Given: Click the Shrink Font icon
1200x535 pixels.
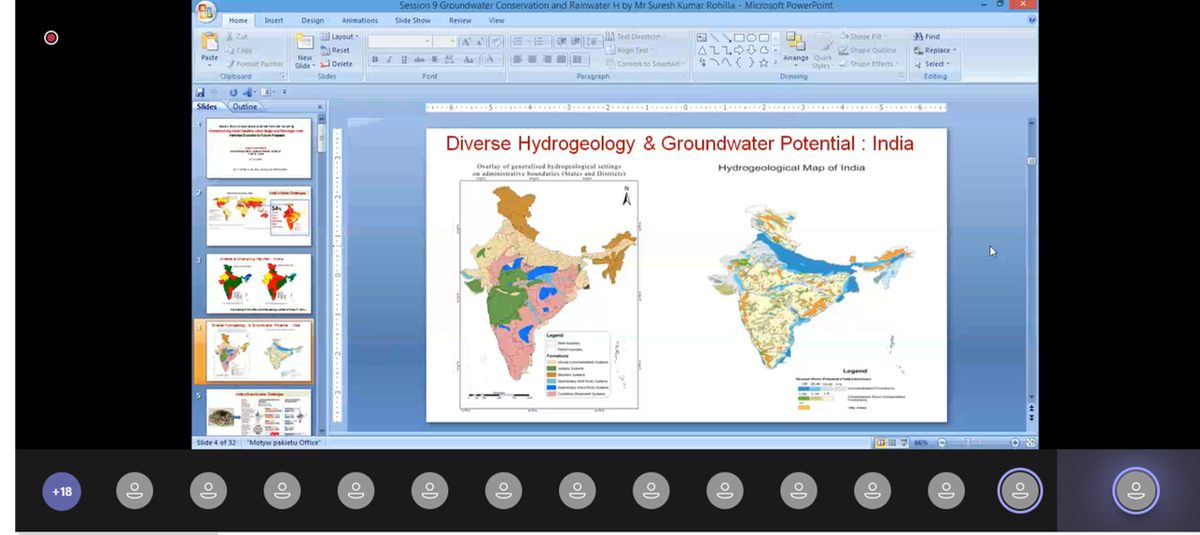Looking at the screenshot, I should coord(480,41).
